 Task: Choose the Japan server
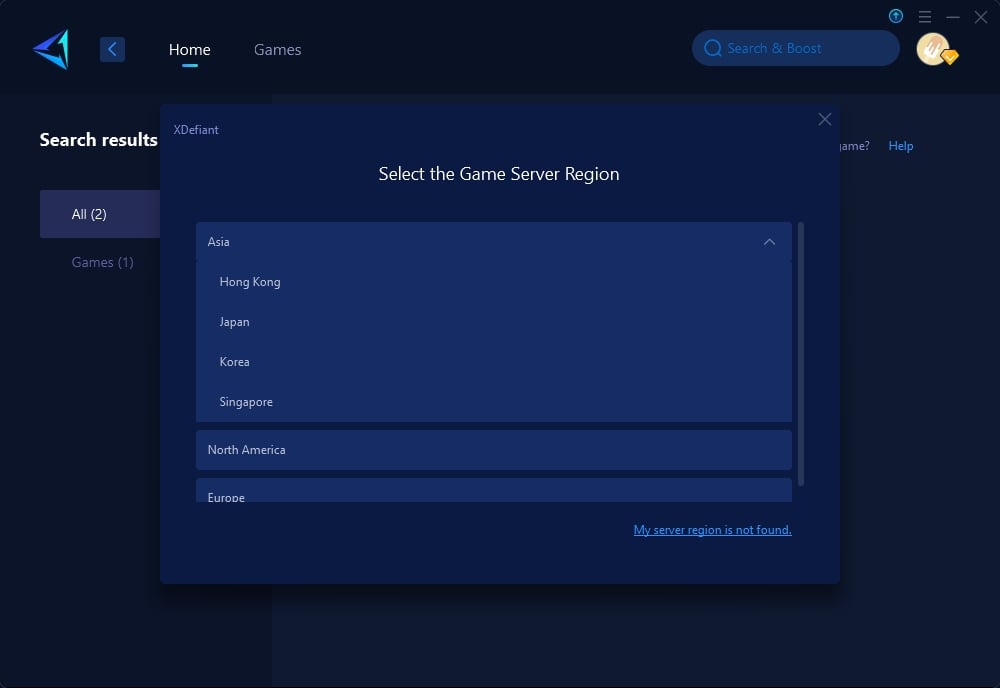[x=494, y=322]
